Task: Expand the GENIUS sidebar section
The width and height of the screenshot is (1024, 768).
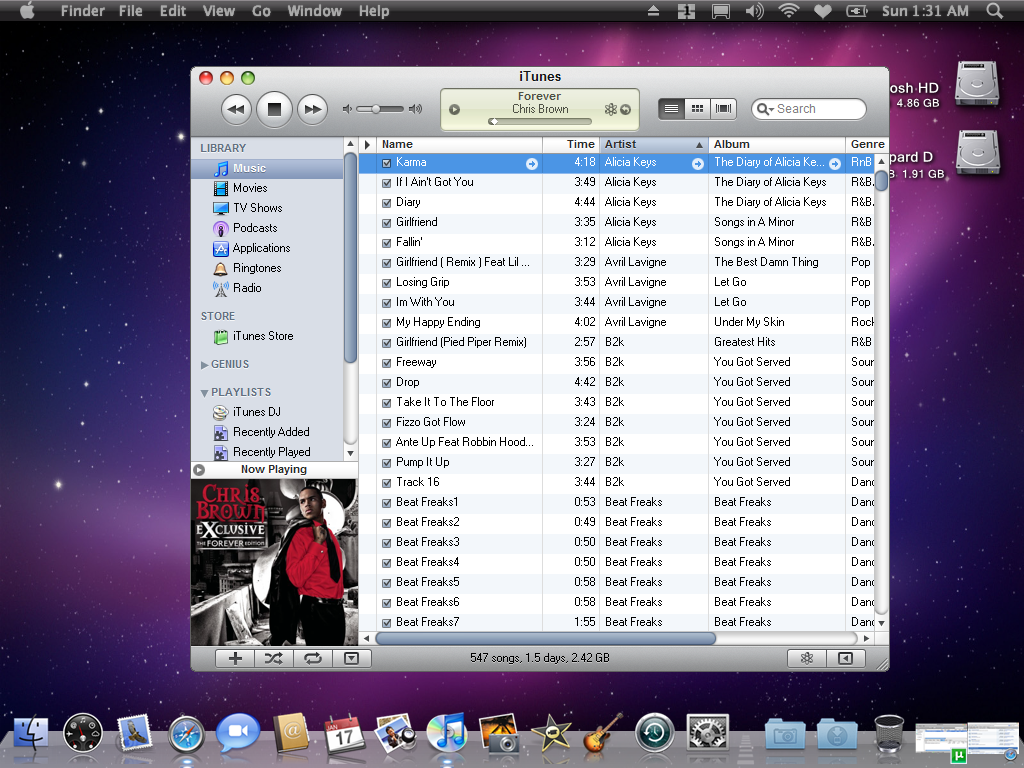Action: click(204, 365)
